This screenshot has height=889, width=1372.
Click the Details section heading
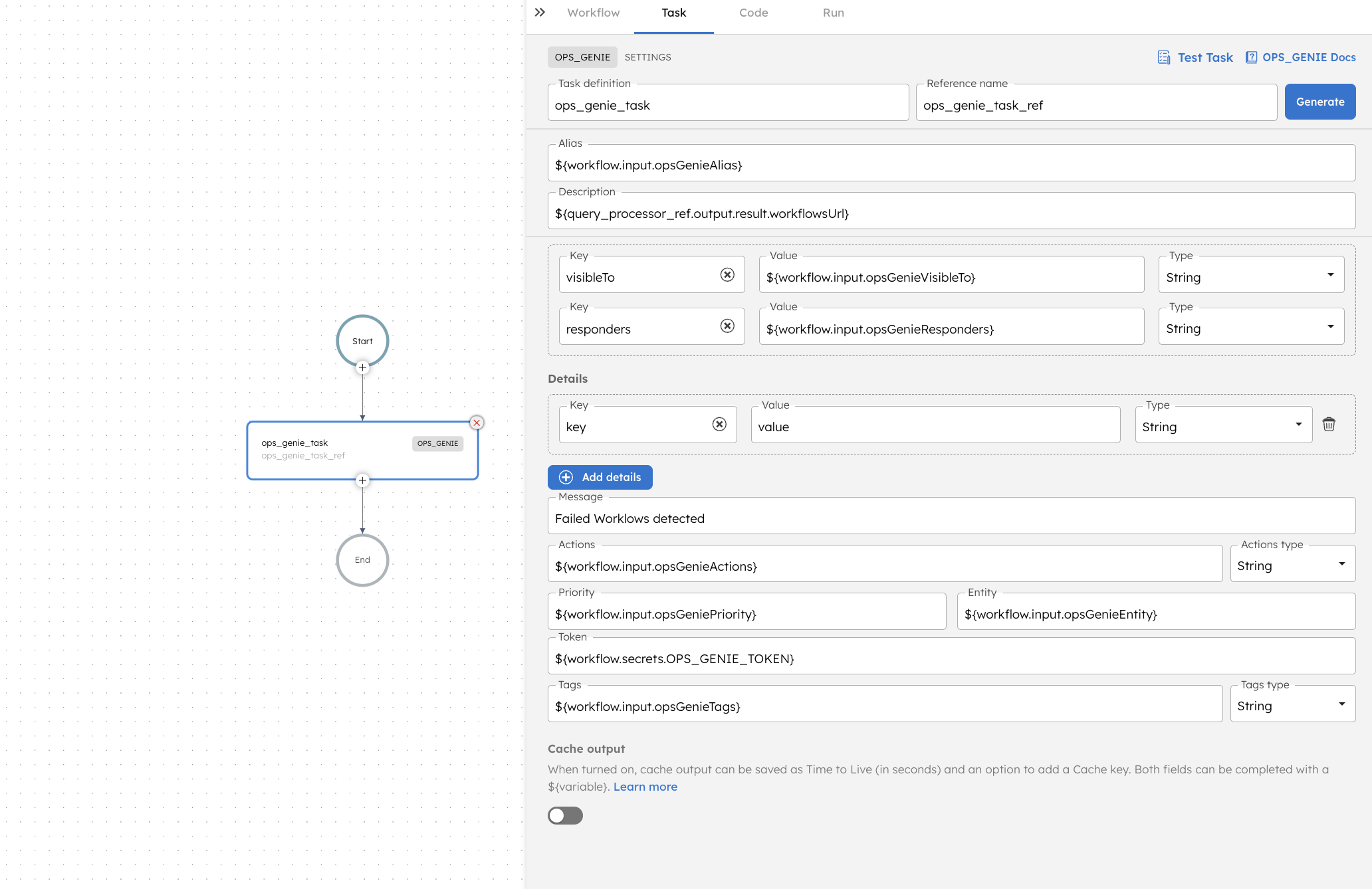(568, 379)
